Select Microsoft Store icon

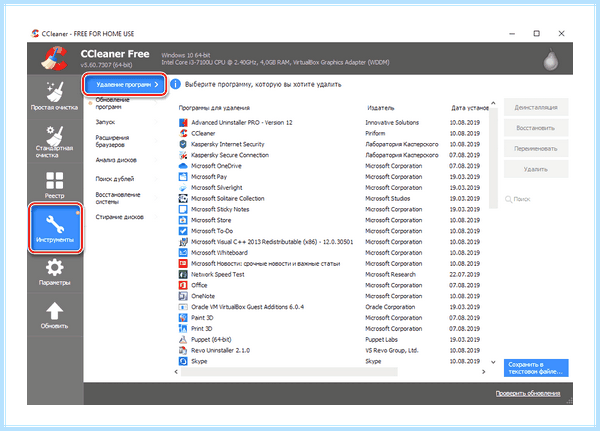tap(183, 220)
